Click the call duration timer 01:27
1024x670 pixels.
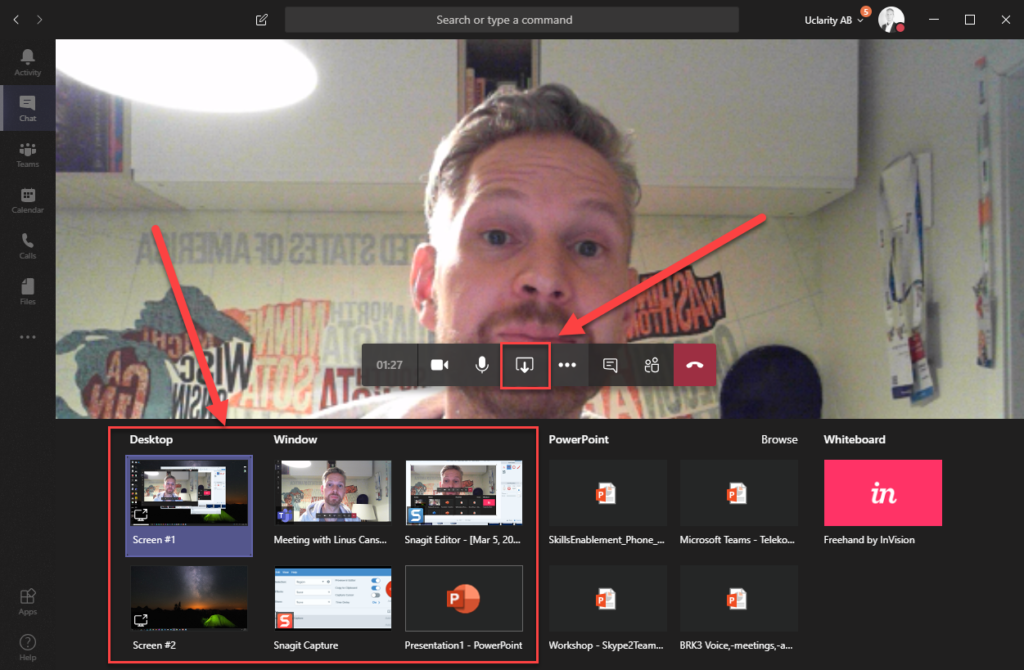click(x=389, y=365)
